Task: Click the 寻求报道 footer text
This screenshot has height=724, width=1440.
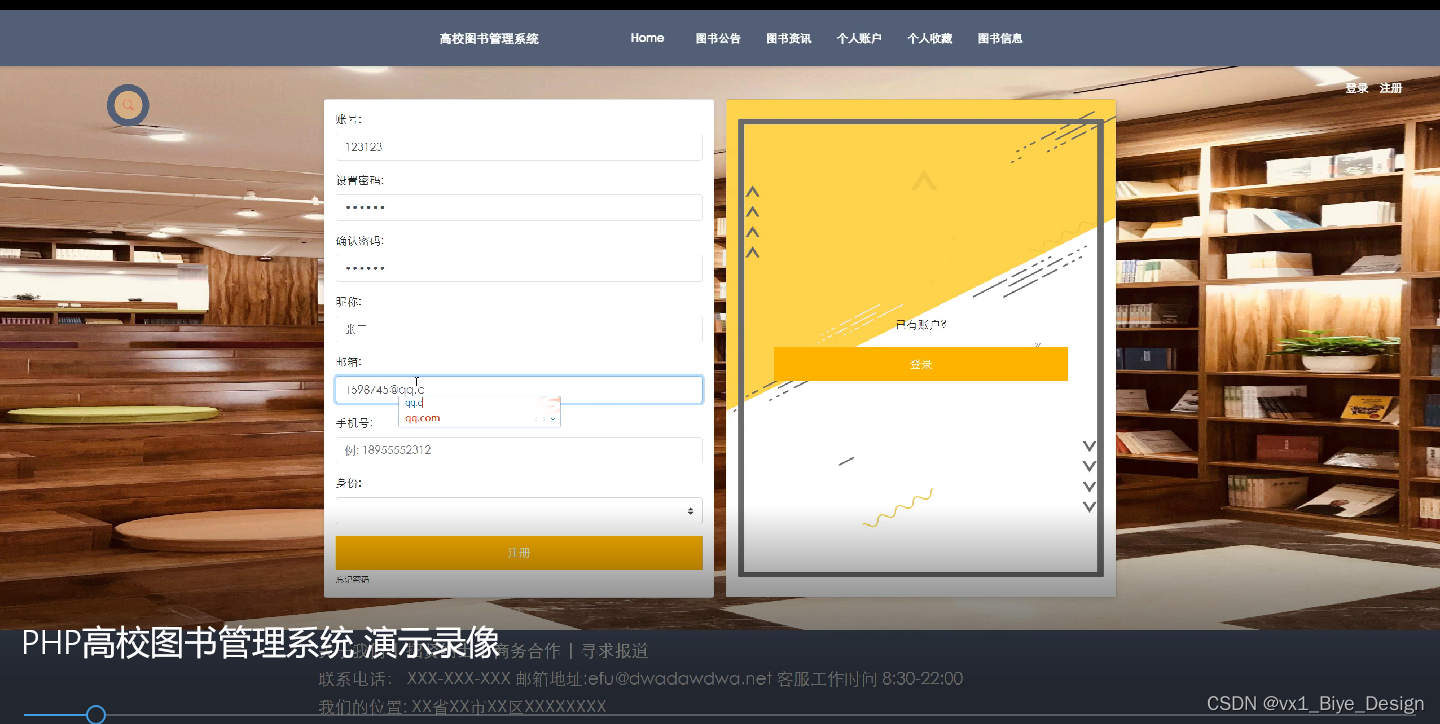Action: (615, 651)
